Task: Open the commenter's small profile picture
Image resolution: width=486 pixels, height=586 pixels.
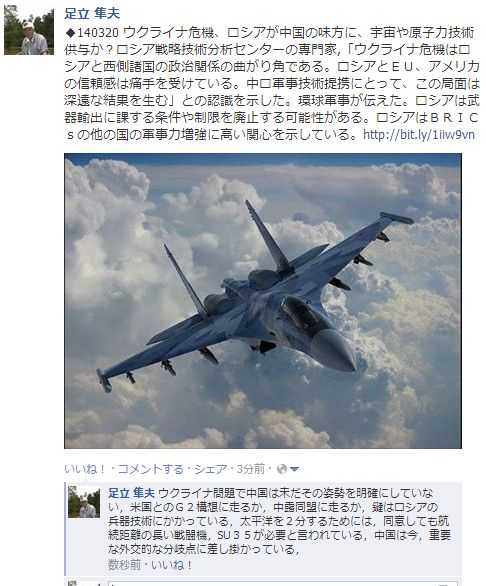Action: [84, 502]
